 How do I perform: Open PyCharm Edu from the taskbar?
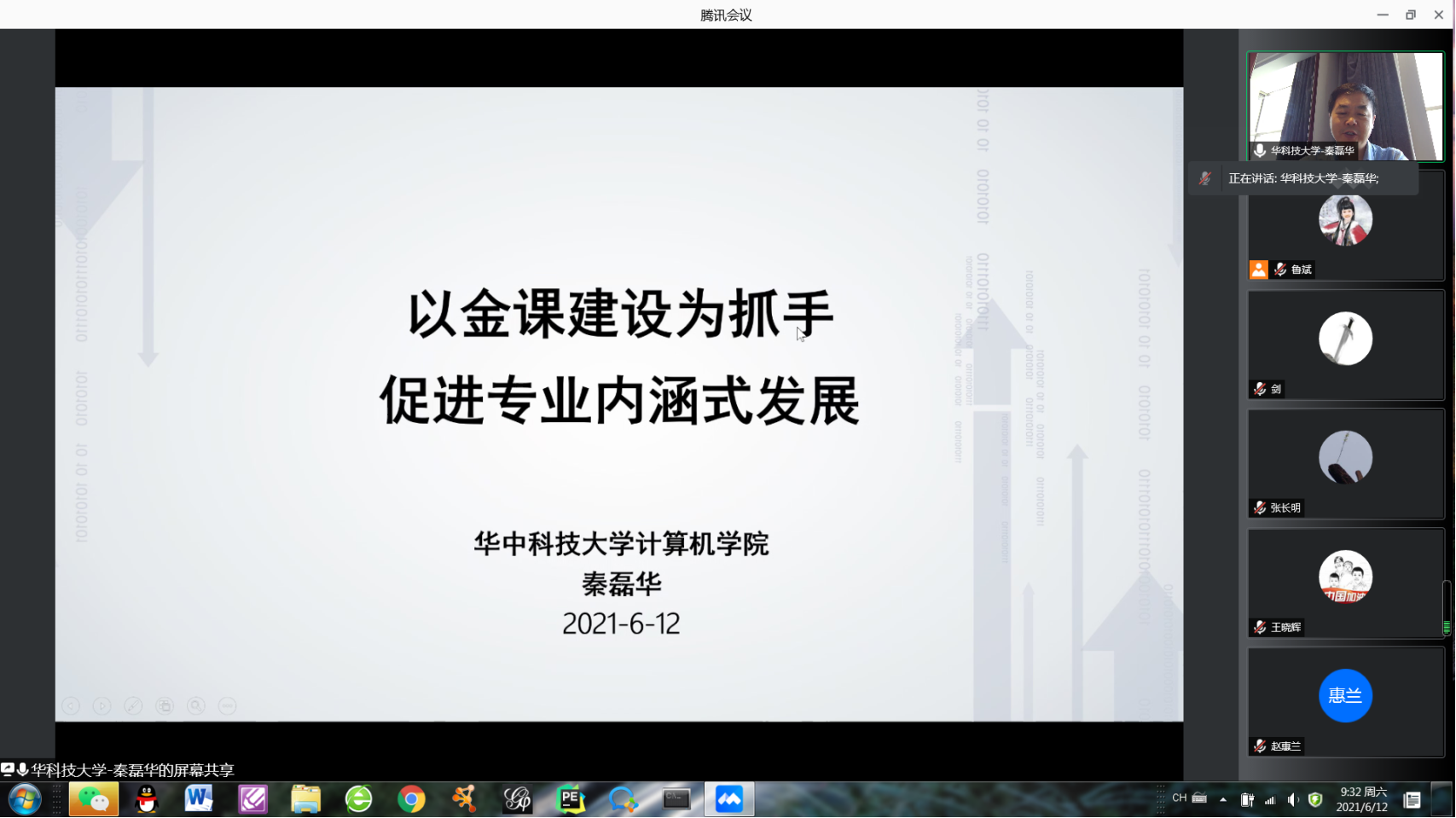tap(571, 799)
